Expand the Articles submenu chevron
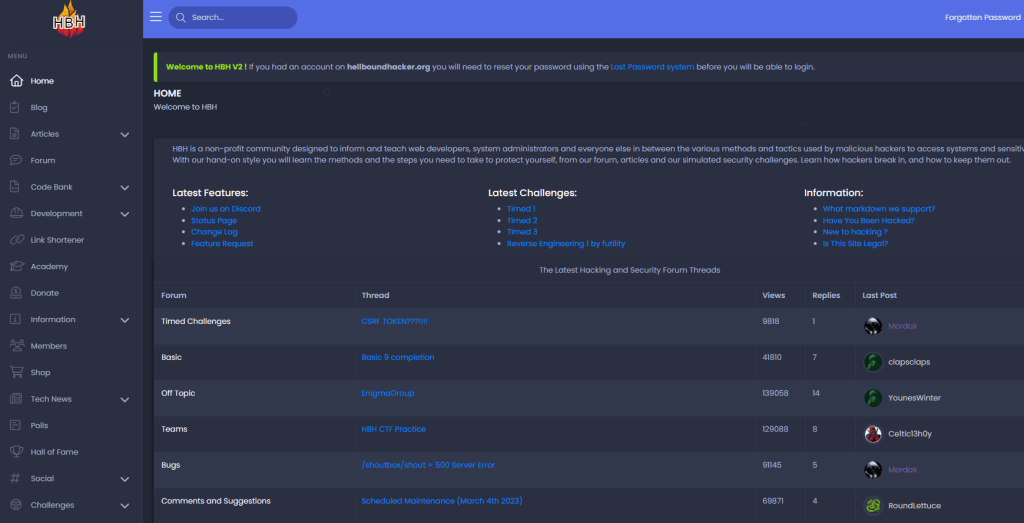1024x523 pixels. point(125,134)
